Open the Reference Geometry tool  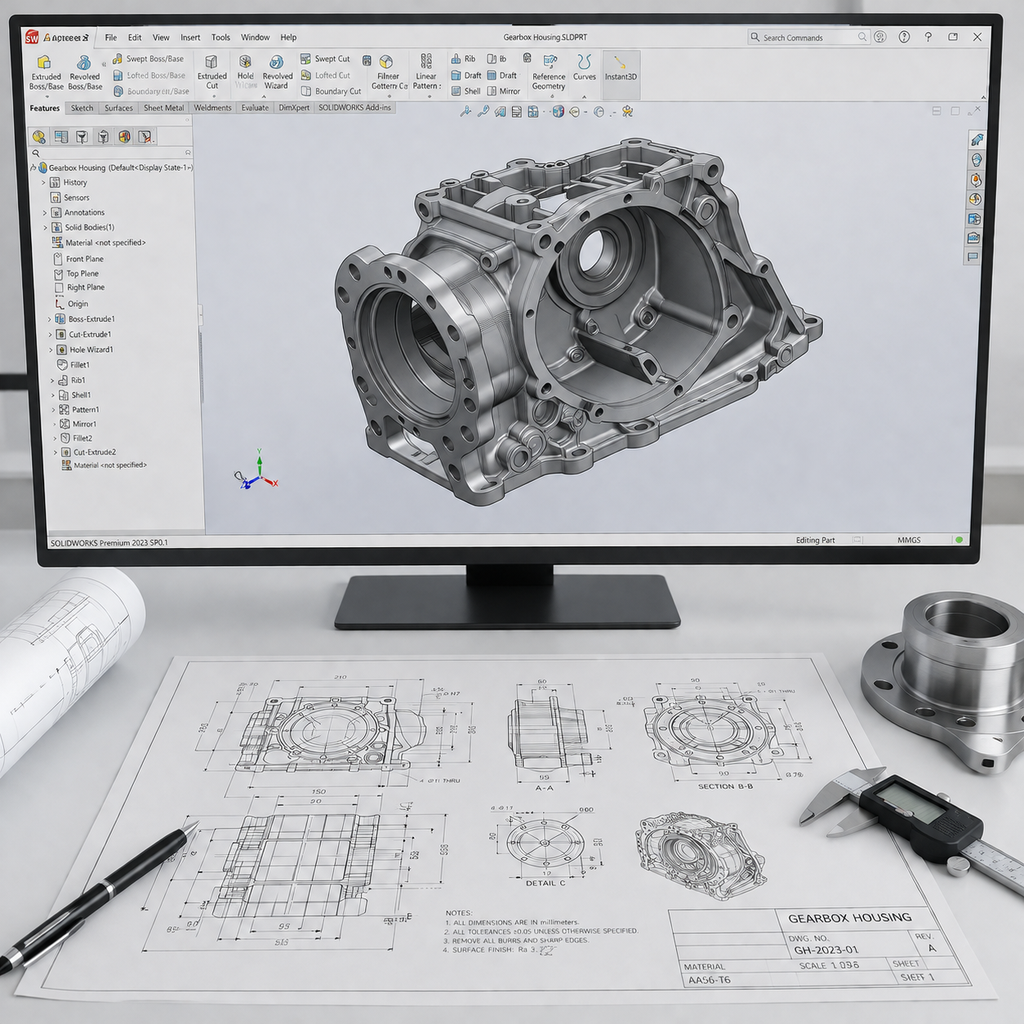[x=549, y=72]
